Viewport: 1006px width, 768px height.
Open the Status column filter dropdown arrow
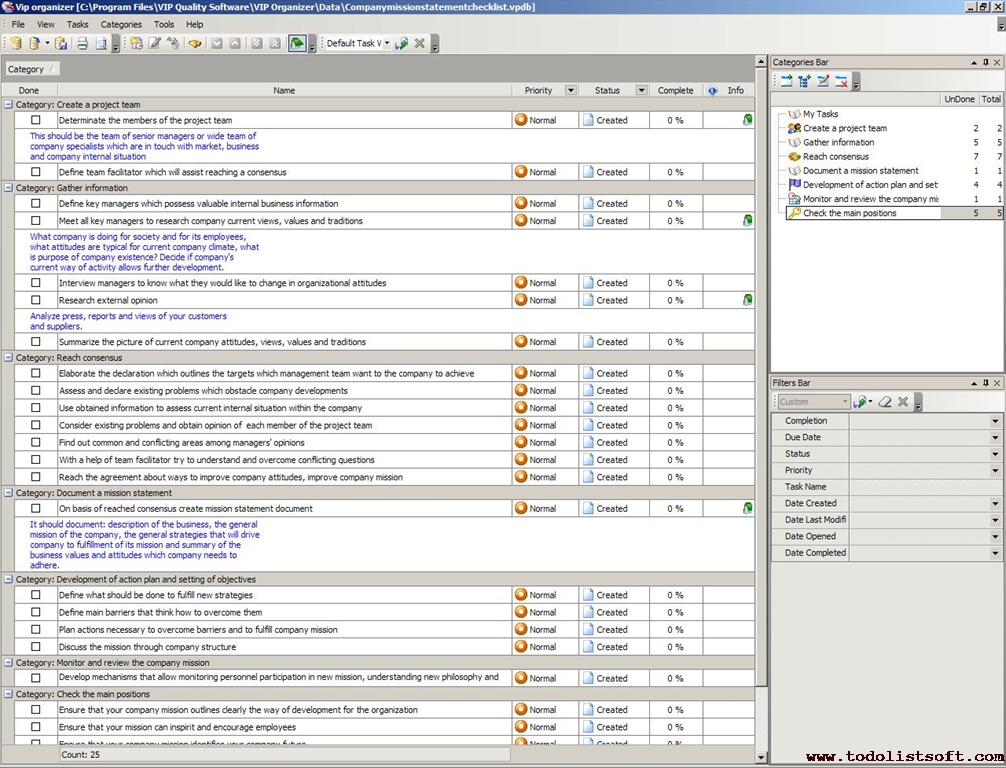(x=641, y=90)
